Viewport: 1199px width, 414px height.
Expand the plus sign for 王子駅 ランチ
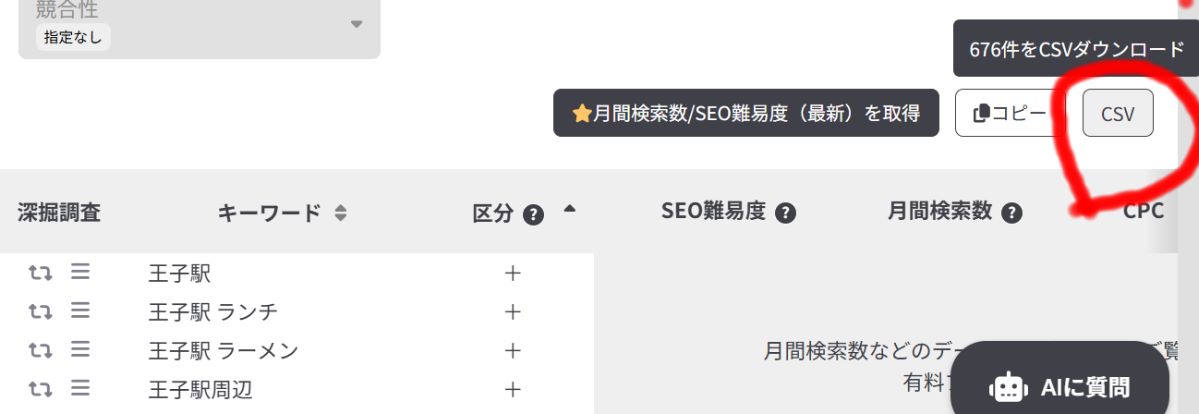pyautogui.click(x=513, y=312)
